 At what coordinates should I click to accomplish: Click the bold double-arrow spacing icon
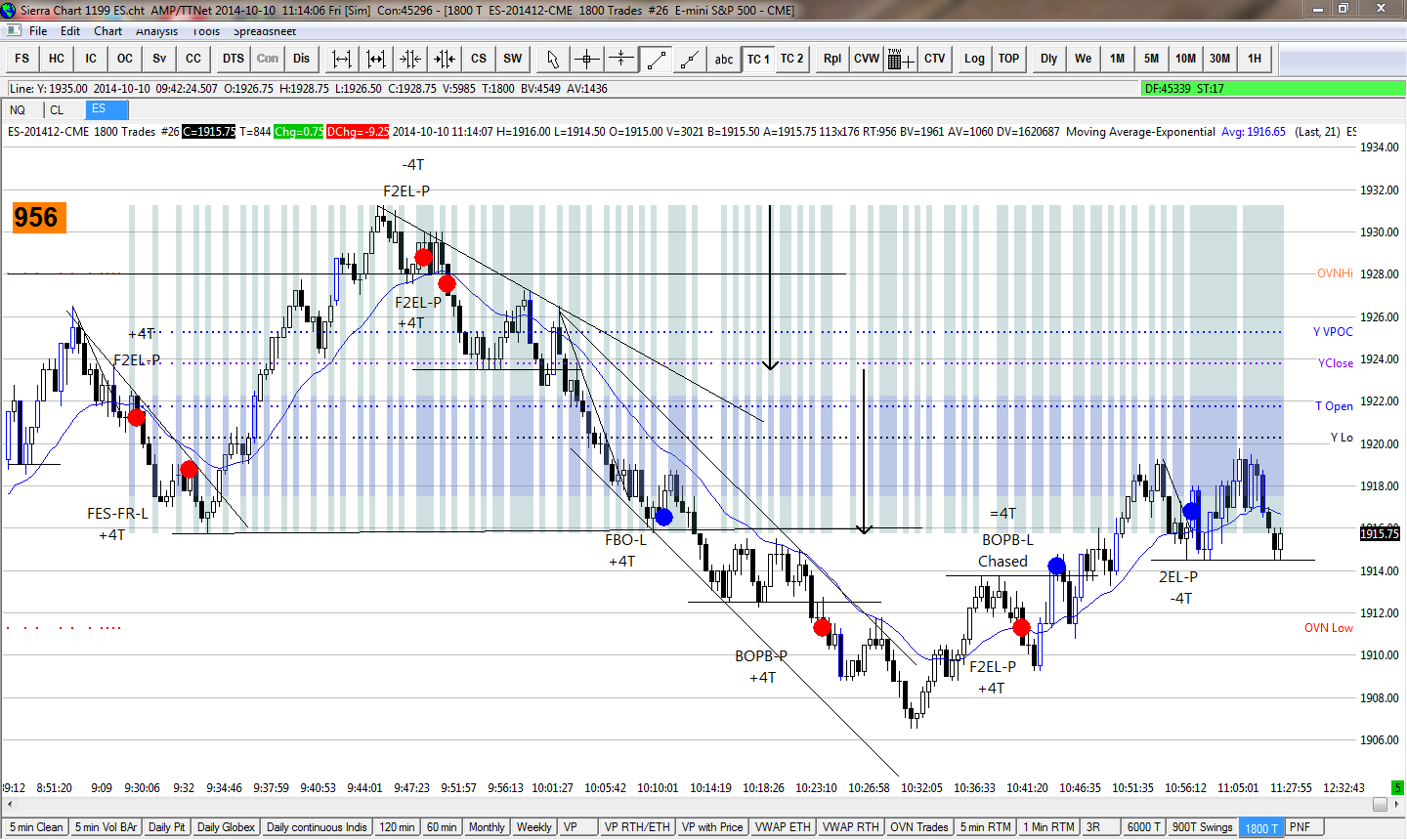coord(376,59)
